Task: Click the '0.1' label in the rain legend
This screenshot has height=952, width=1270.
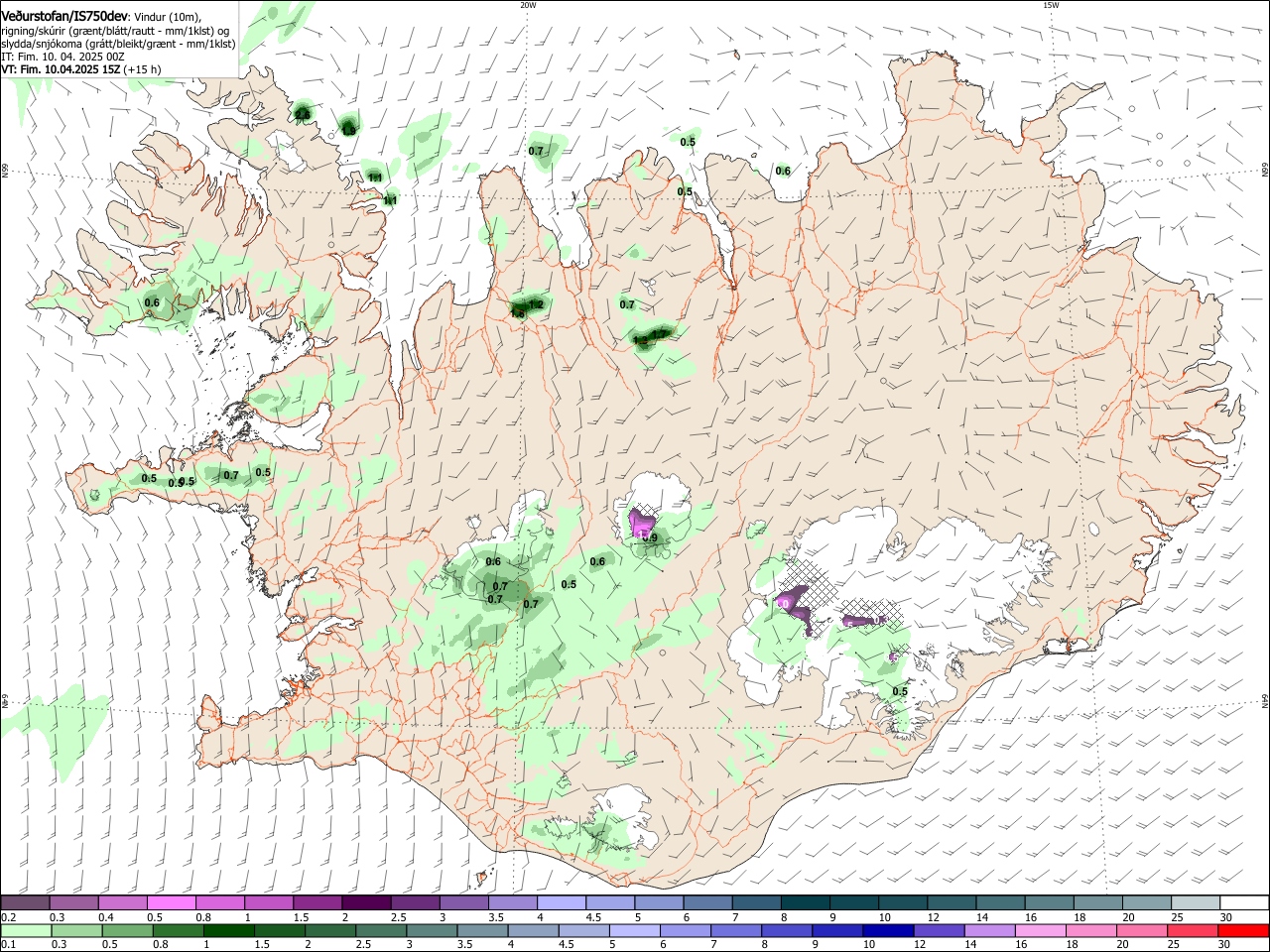Action: (7, 945)
